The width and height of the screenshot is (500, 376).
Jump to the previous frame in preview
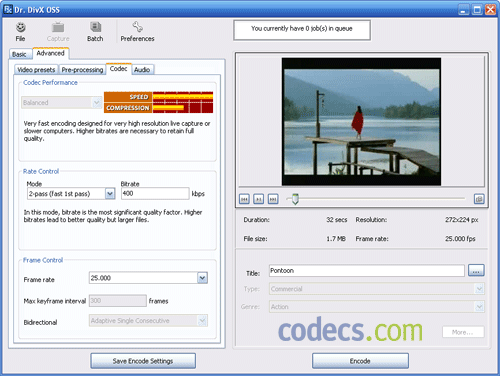click(244, 199)
